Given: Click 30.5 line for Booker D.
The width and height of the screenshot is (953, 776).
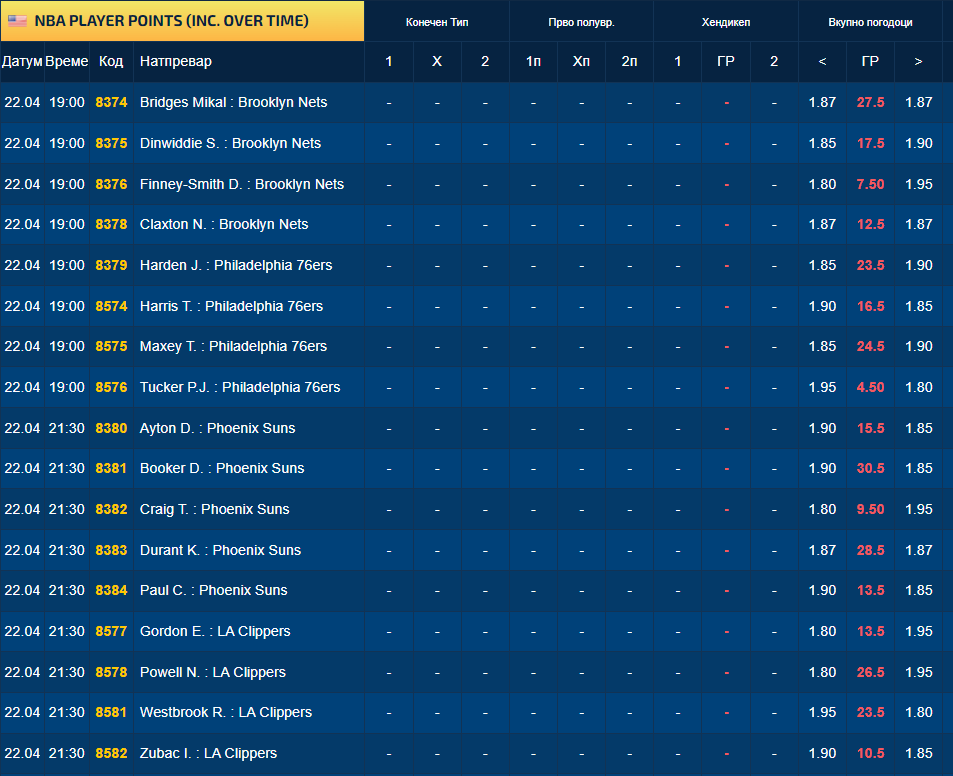Looking at the screenshot, I should [x=870, y=468].
